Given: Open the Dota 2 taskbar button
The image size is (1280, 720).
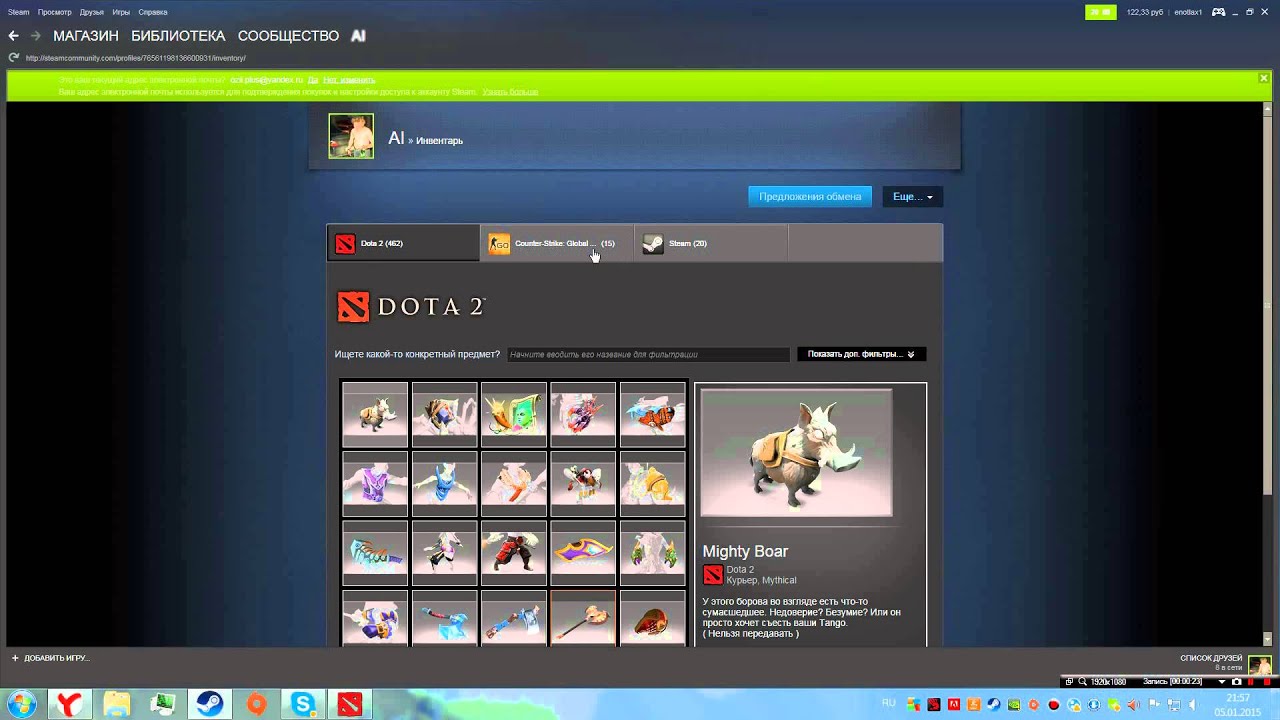Looking at the screenshot, I should (349, 704).
